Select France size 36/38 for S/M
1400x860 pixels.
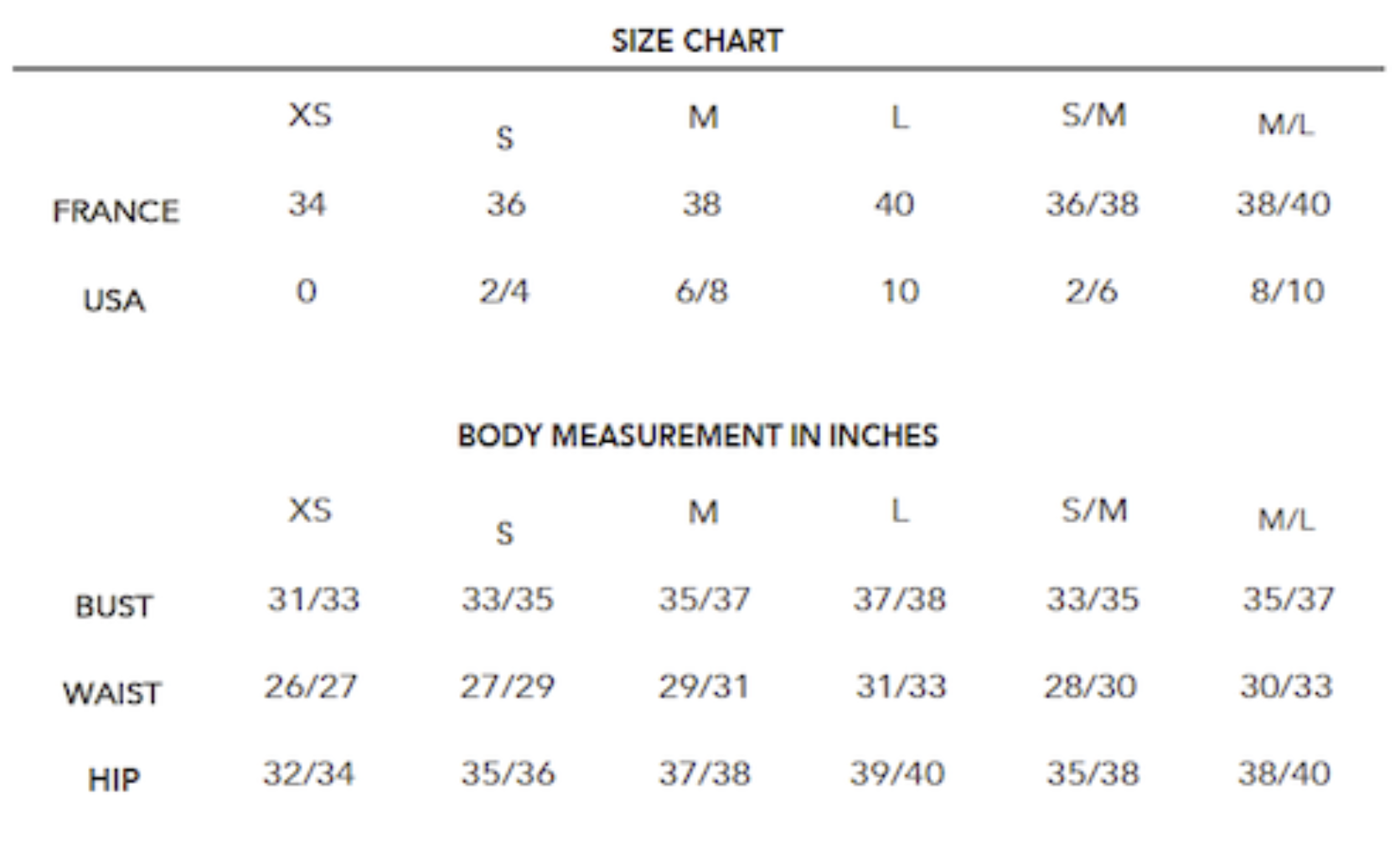pos(1092,204)
